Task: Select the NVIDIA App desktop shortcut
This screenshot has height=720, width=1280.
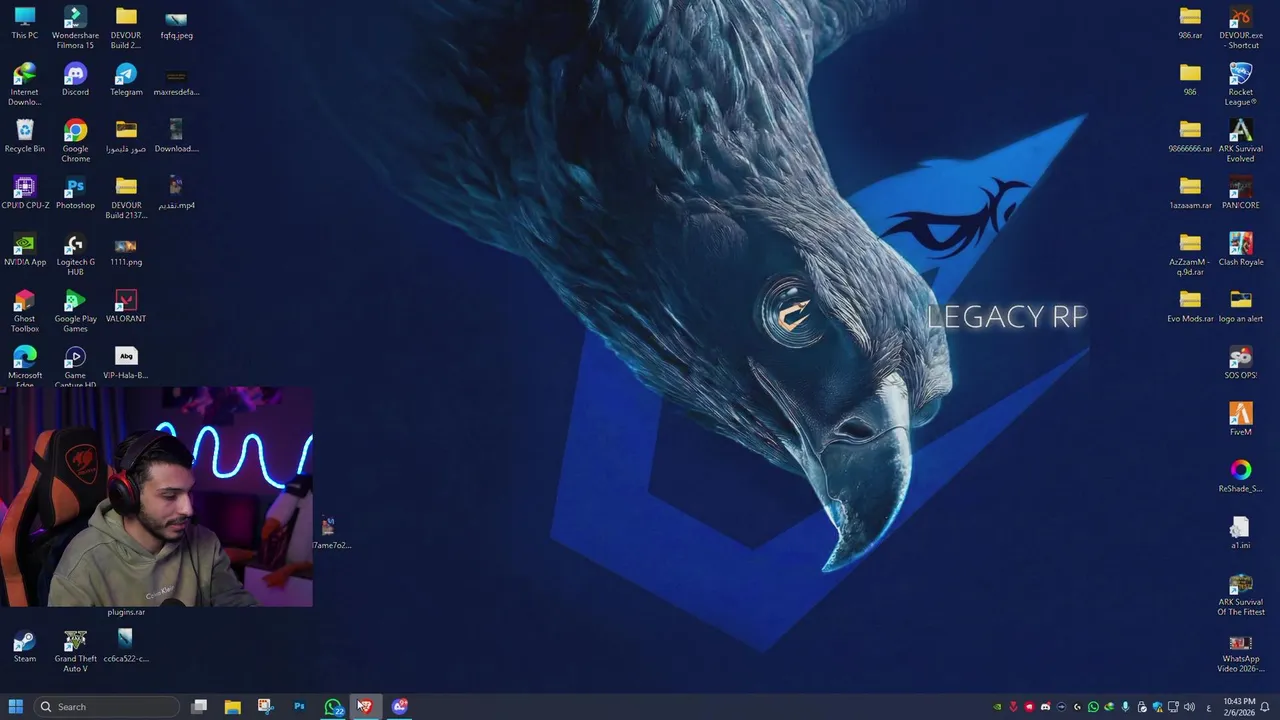Action: [x=25, y=251]
